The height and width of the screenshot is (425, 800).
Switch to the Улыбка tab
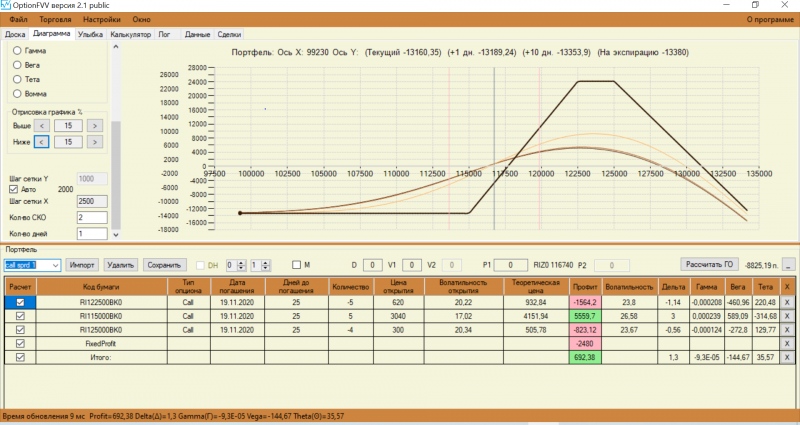[90, 34]
